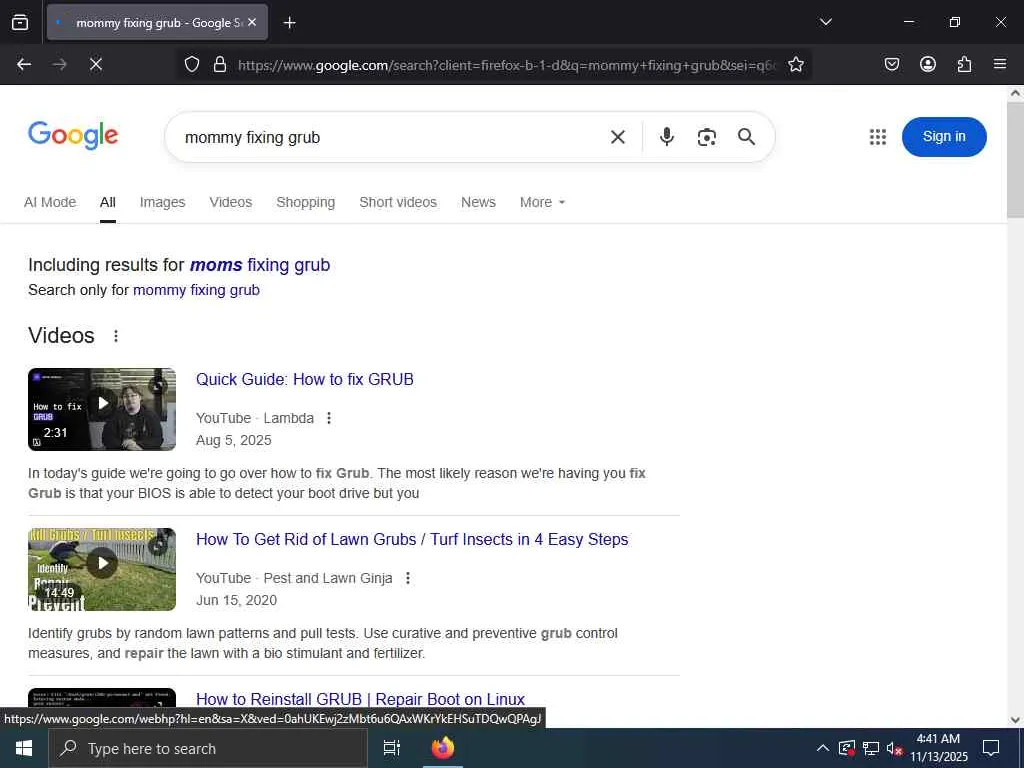Click Firefox icon on taskbar

point(442,748)
